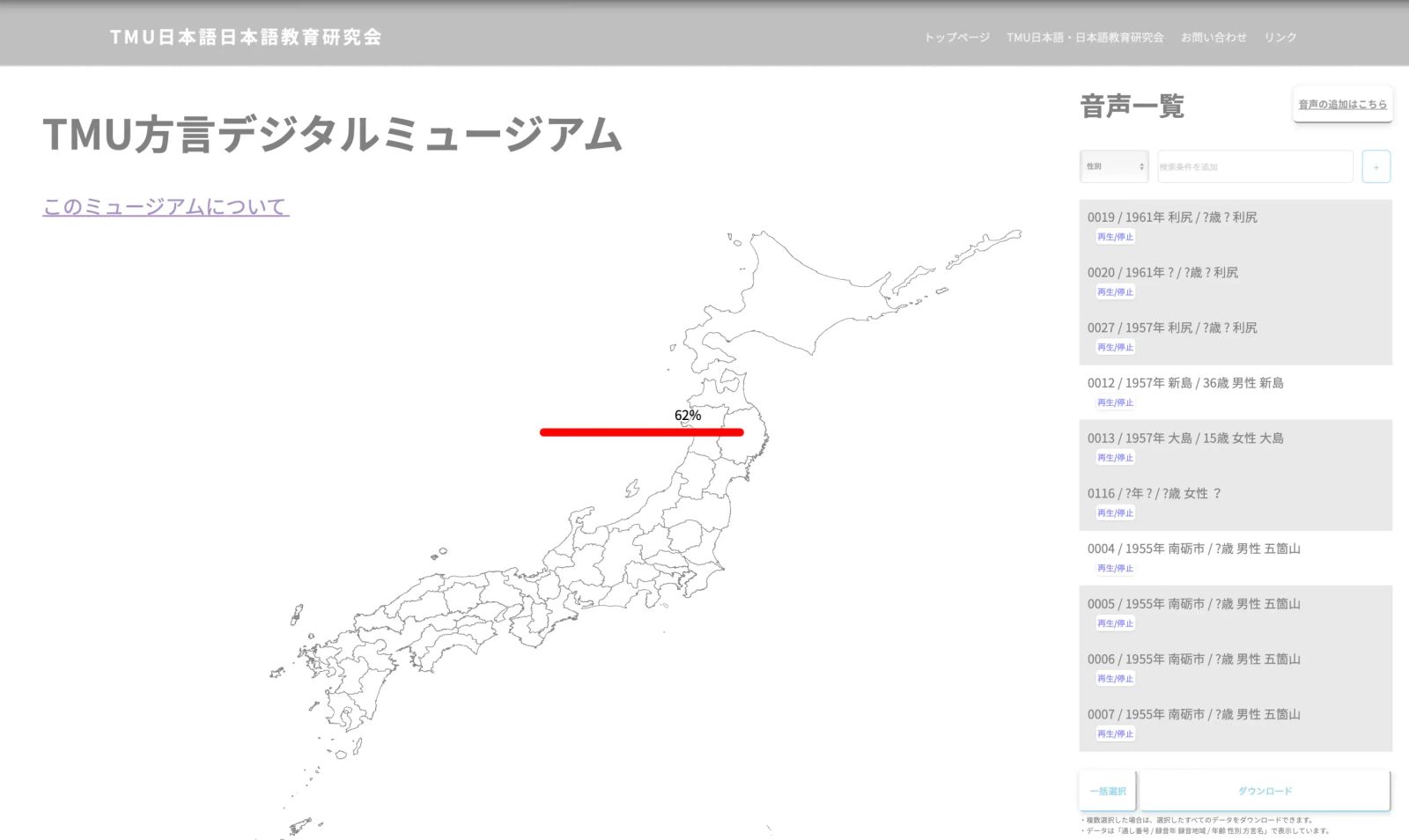The image size is (1409, 840).
Task: Select row 0007 / 1955年 南砺市
Action: point(1236,724)
